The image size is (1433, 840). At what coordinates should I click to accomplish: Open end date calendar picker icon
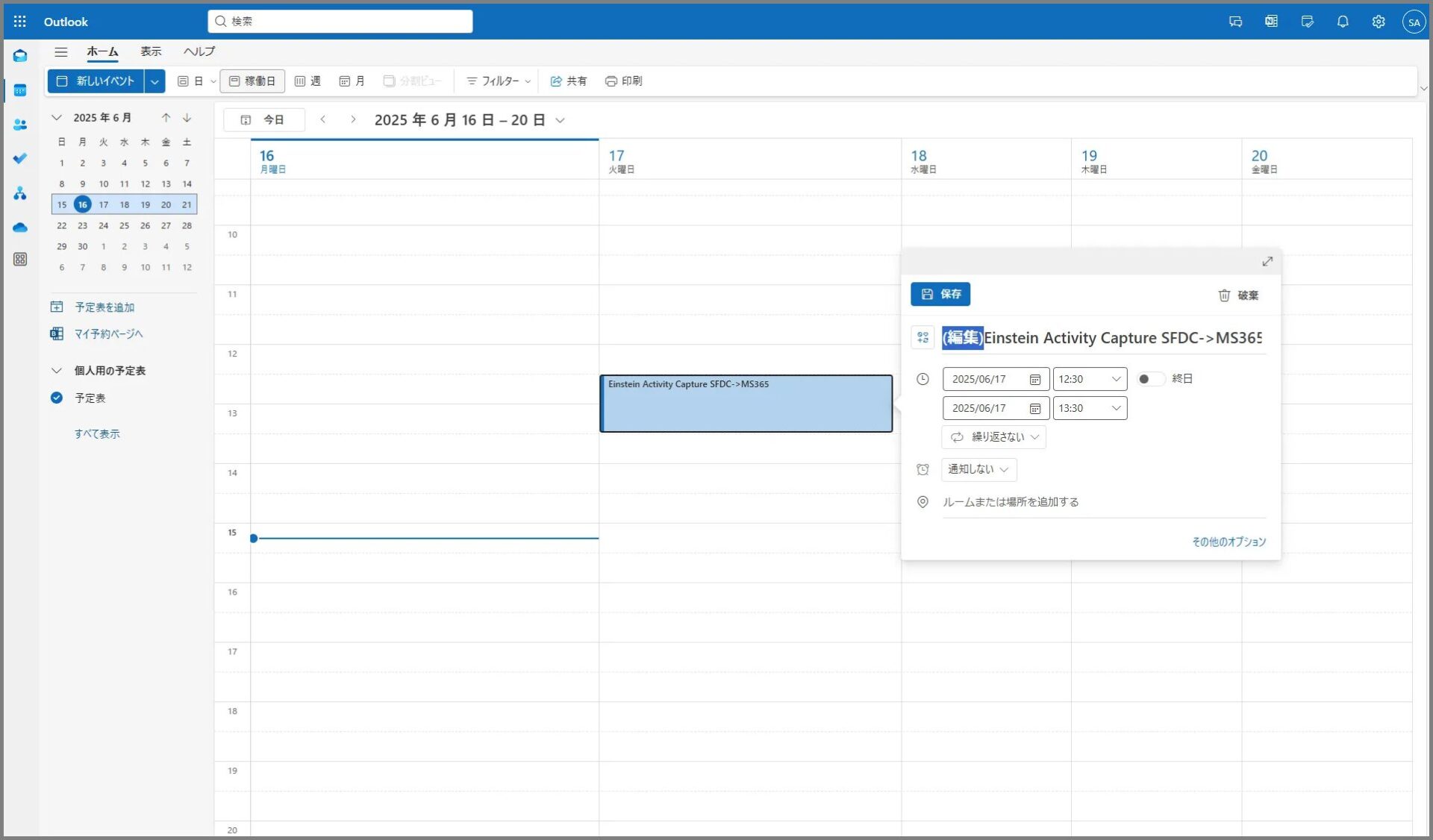point(1034,408)
